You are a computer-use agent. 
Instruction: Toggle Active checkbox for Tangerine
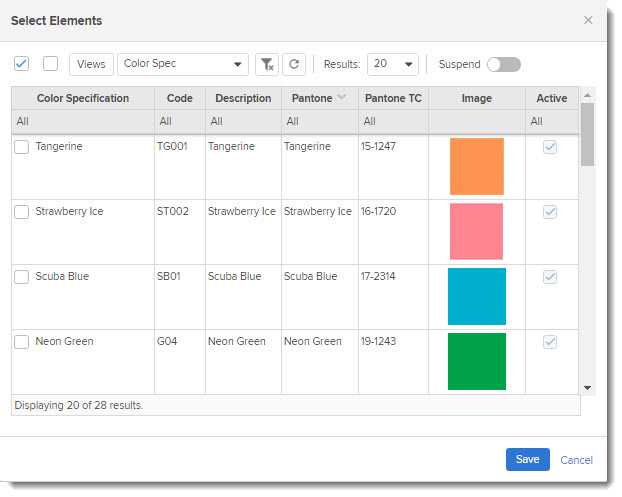550,147
